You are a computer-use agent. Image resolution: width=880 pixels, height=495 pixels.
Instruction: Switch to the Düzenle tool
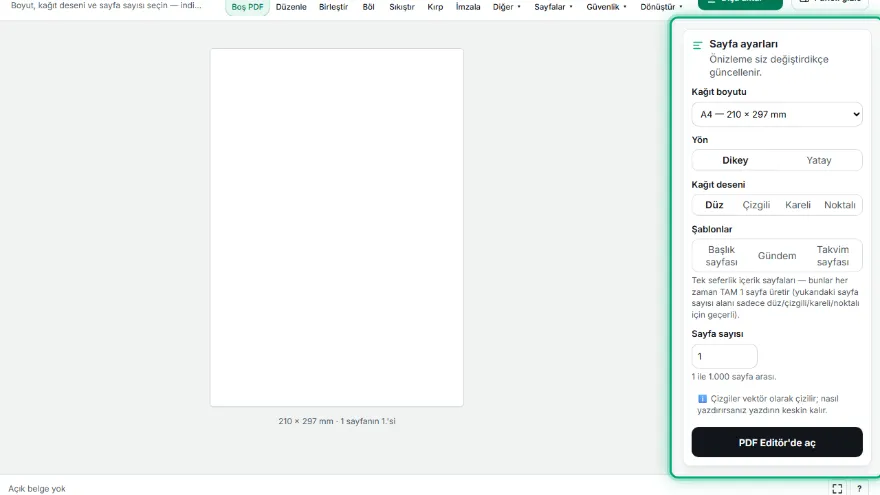pyautogui.click(x=291, y=7)
